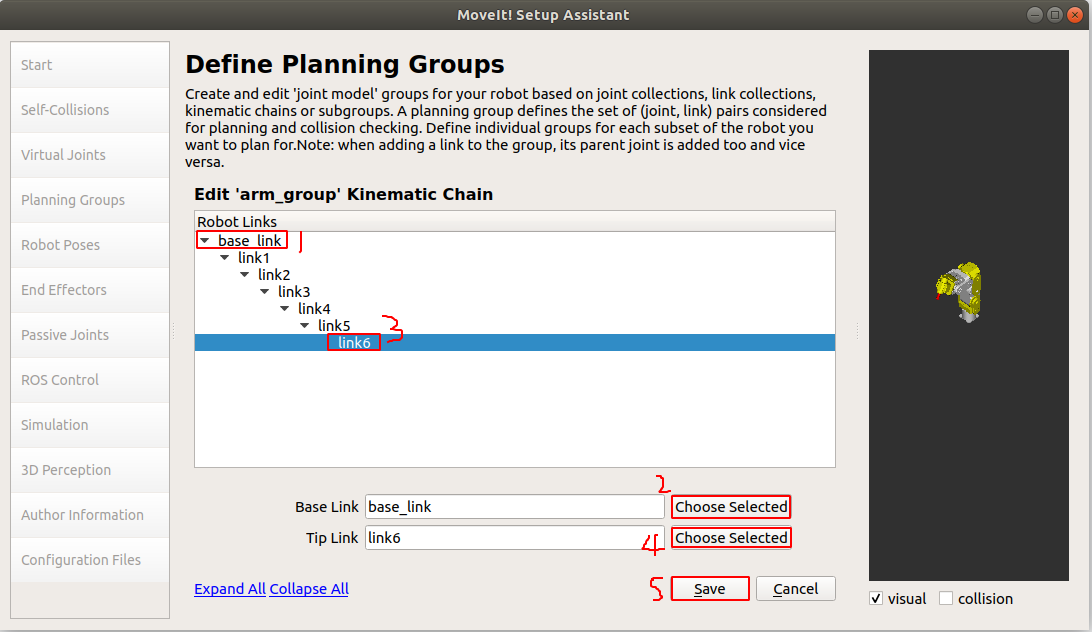Click Choose Selected for Tip Link
Screen dimensions: 1092x632
coord(731,538)
